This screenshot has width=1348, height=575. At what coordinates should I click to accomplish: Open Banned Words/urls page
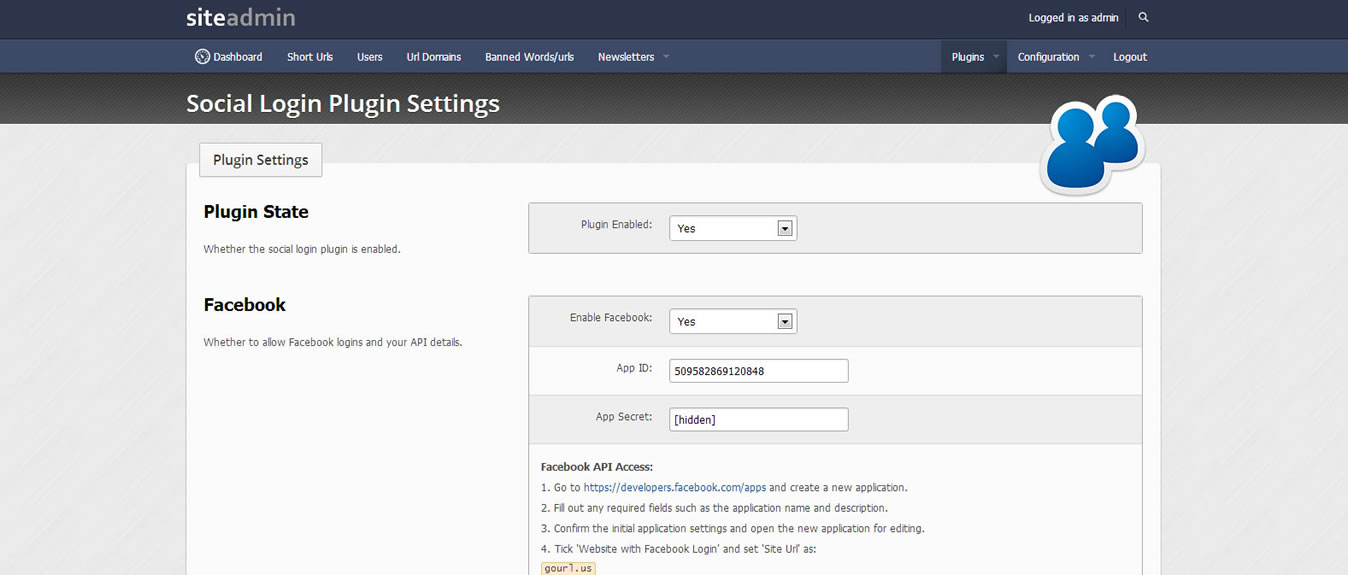coord(529,57)
